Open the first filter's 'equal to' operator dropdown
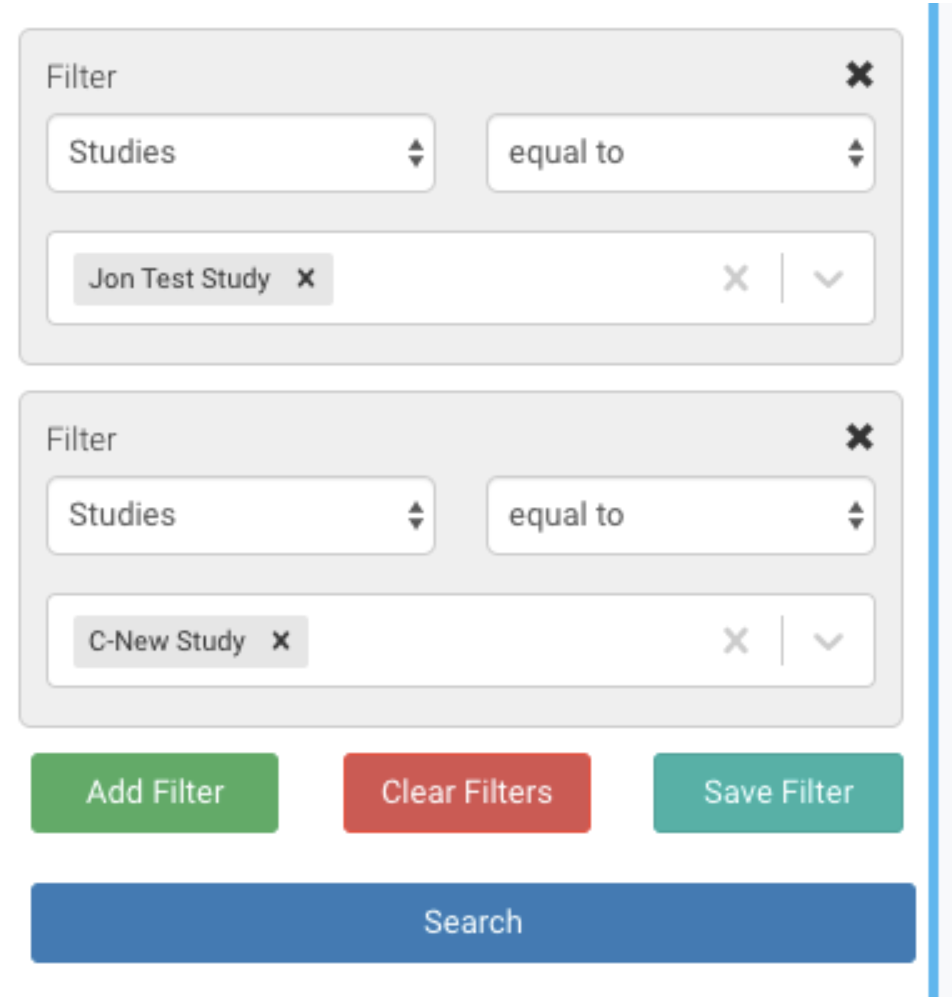 tap(680, 153)
